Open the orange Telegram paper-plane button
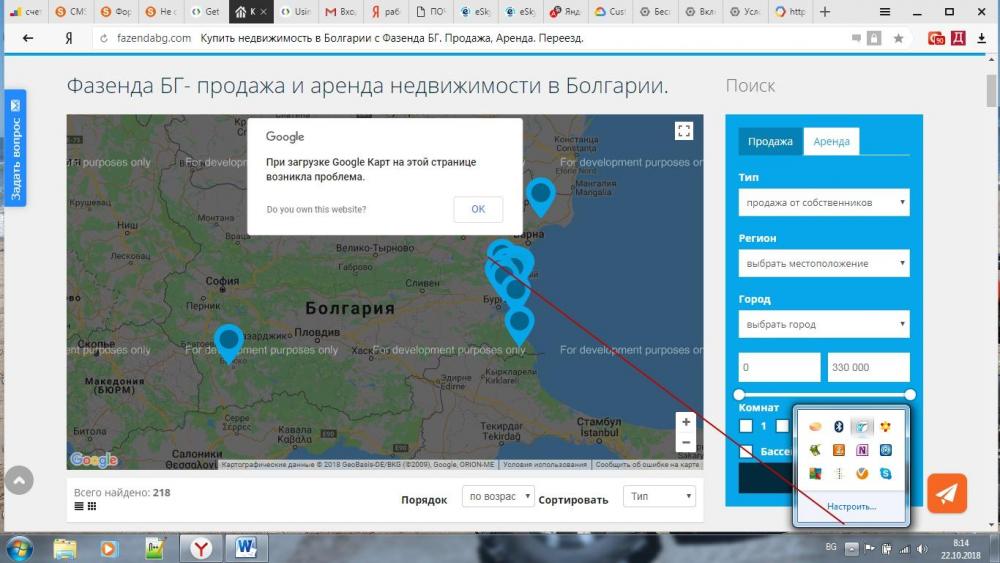Viewport: 1000px width, 563px height. pyautogui.click(x=947, y=493)
